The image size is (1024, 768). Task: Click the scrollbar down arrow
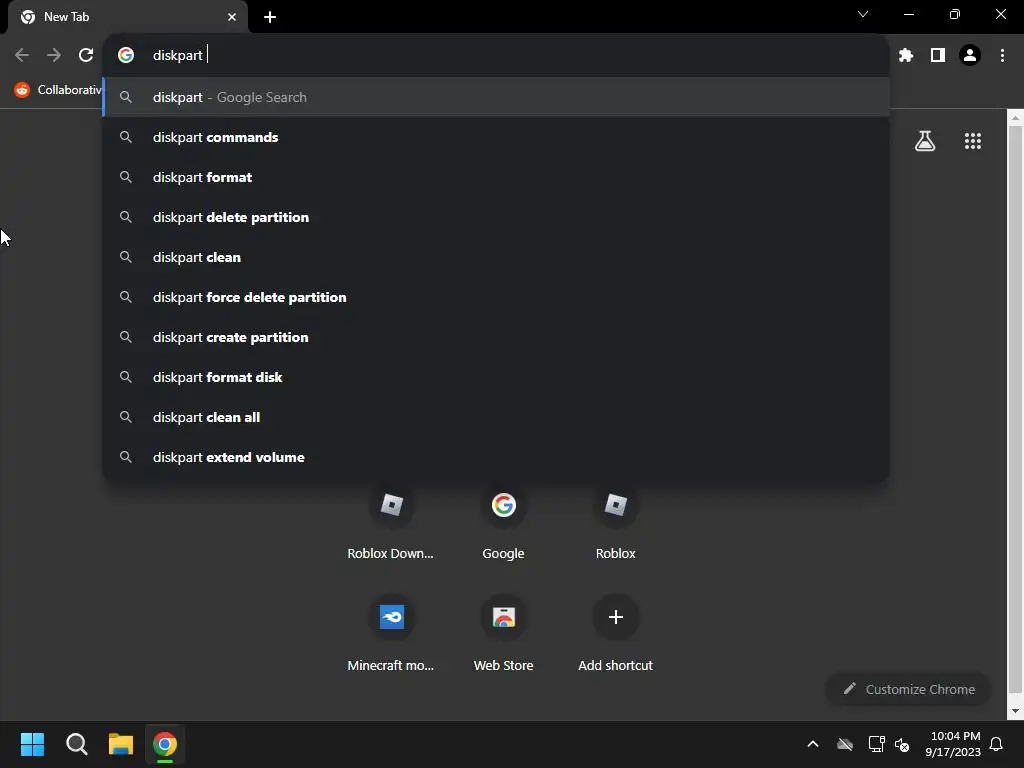1015,711
